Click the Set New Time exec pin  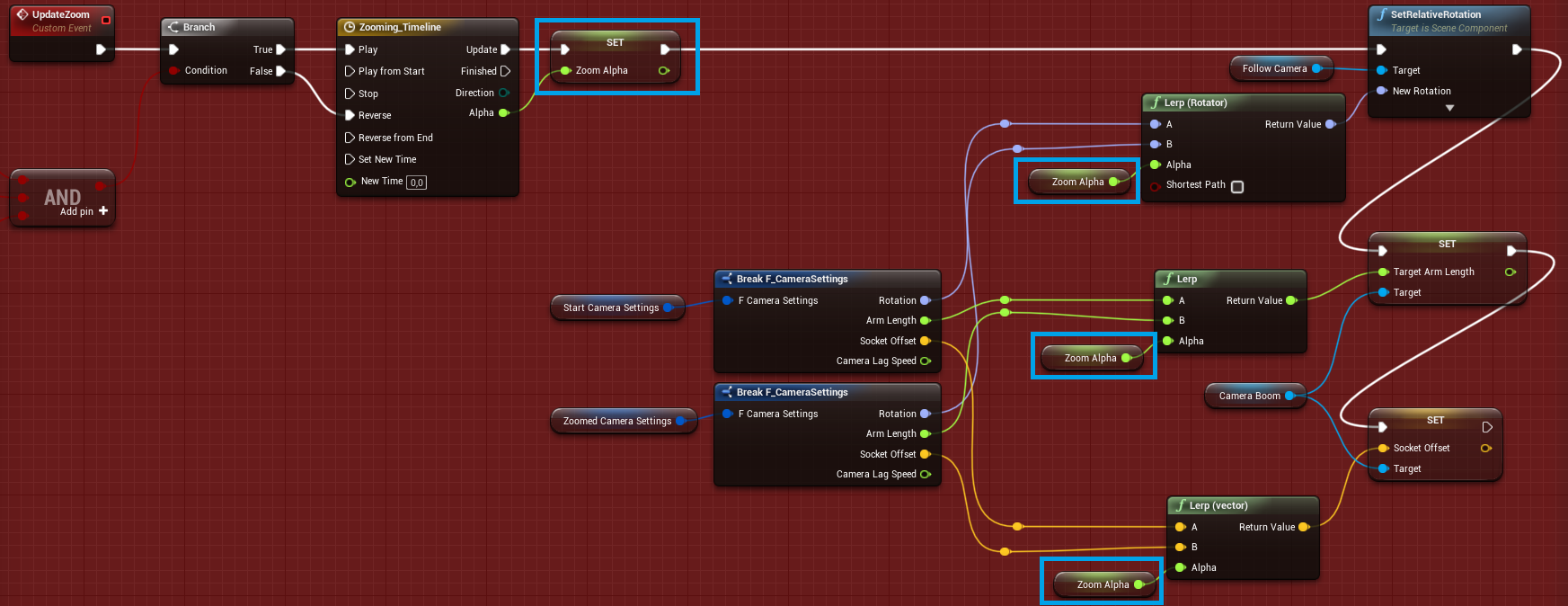point(350,159)
